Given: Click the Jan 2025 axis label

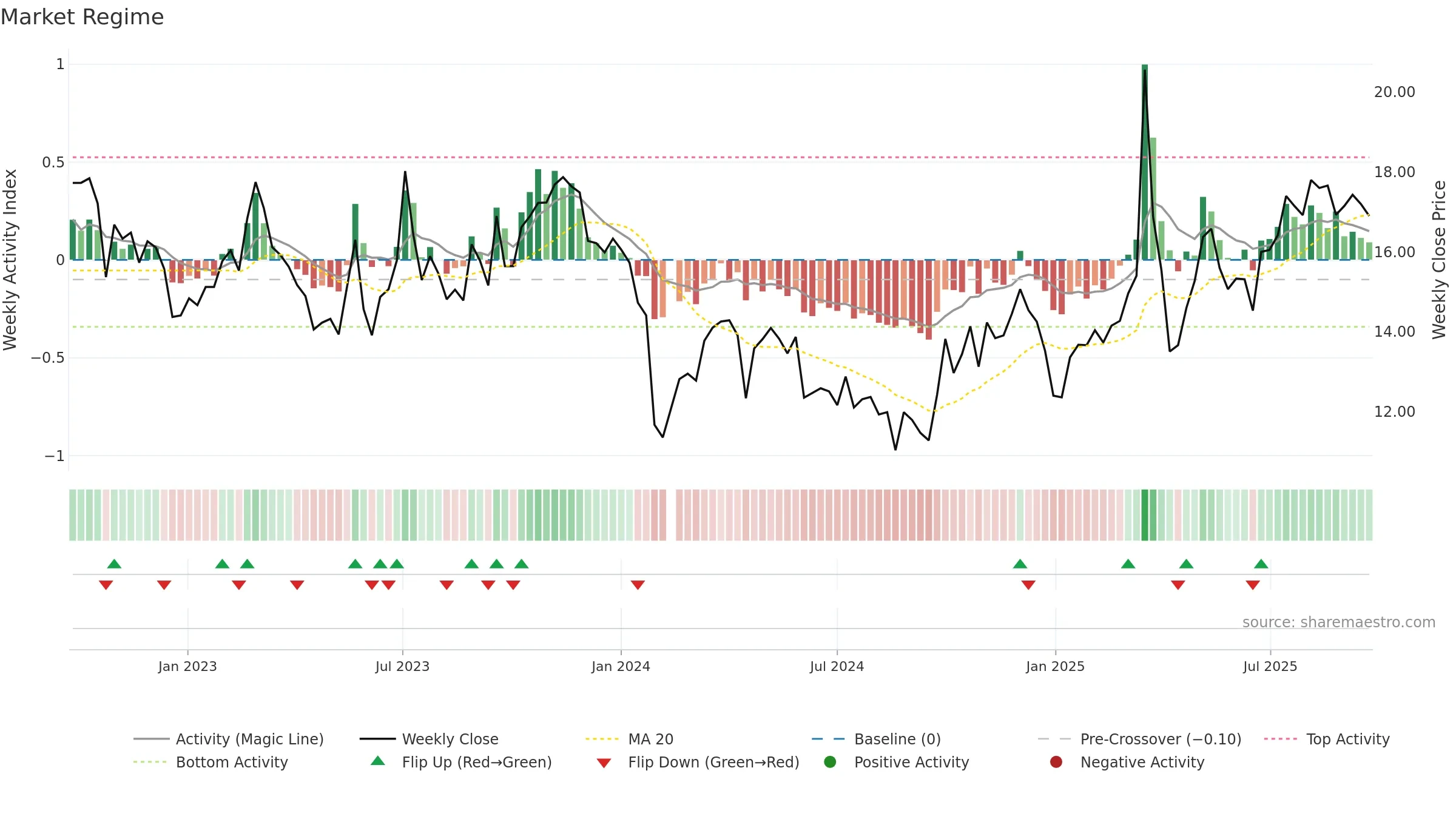Looking at the screenshot, I should pyautogui.click(x=1055, y=667).
